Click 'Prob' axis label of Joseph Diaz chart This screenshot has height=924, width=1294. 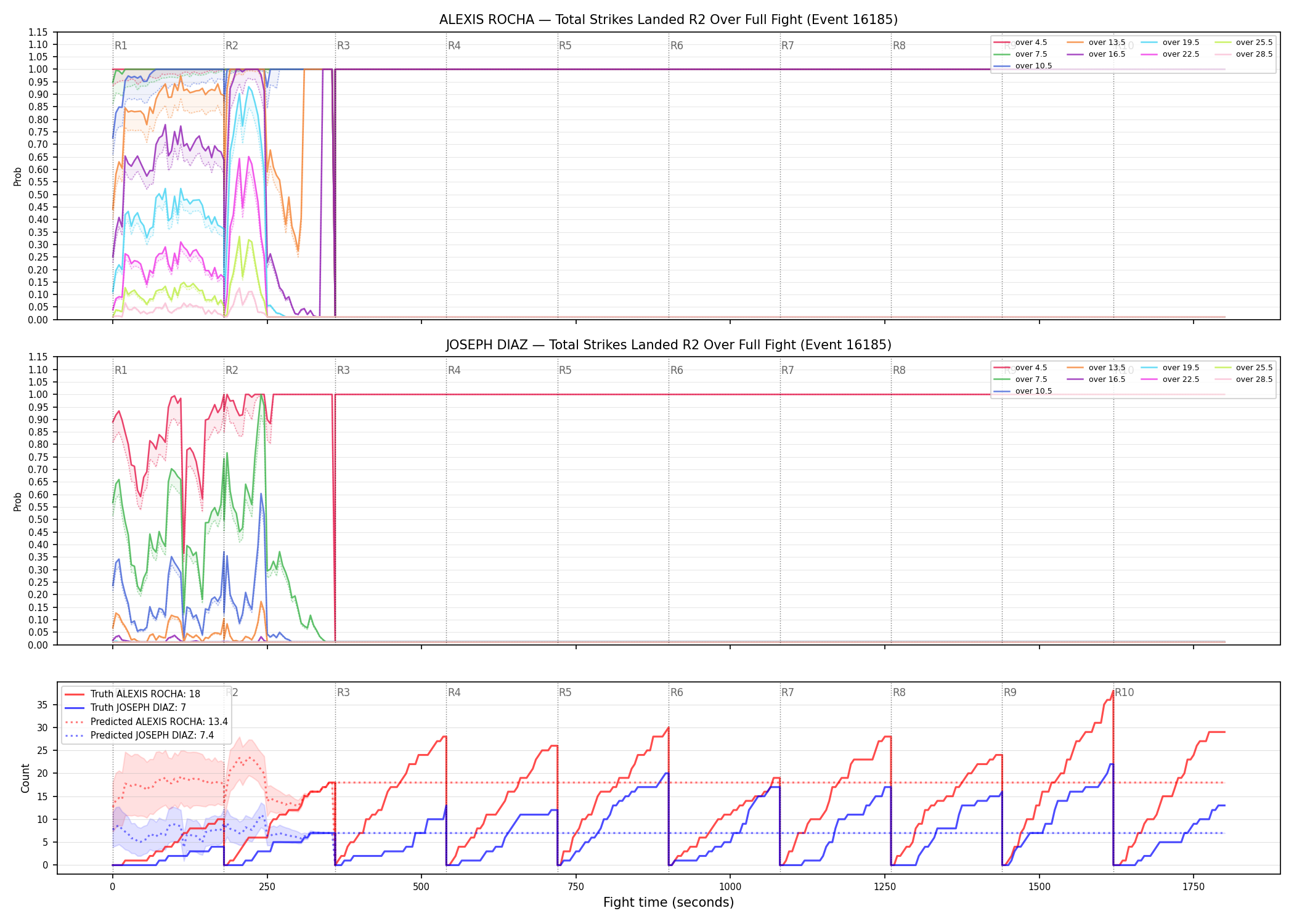click(x=18, y=501)
